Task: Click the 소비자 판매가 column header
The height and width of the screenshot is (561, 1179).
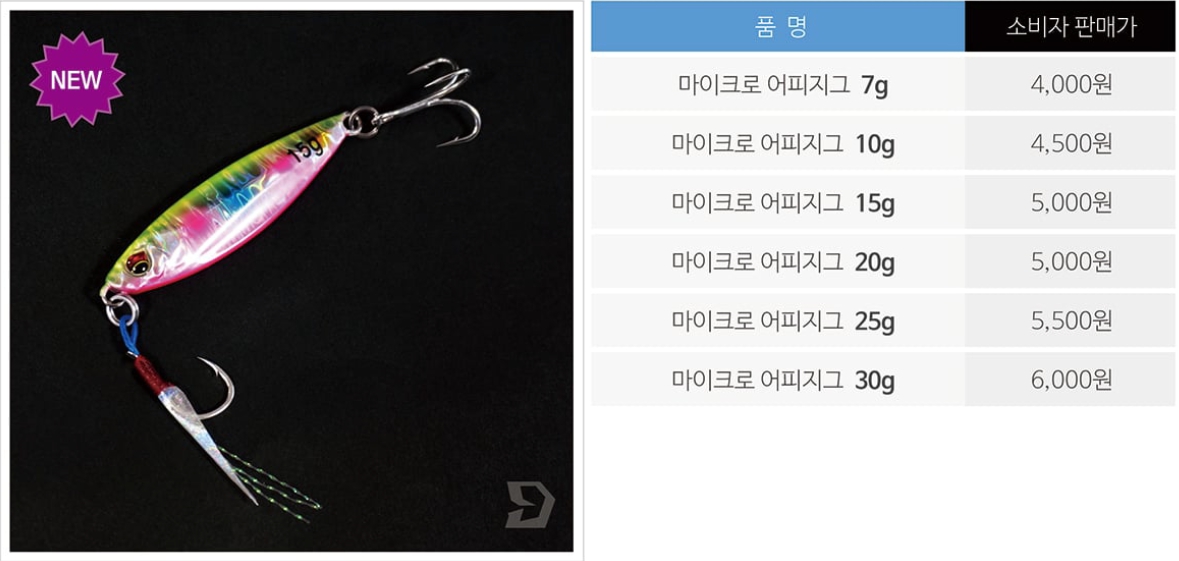Action: (x=1071, y=27)
